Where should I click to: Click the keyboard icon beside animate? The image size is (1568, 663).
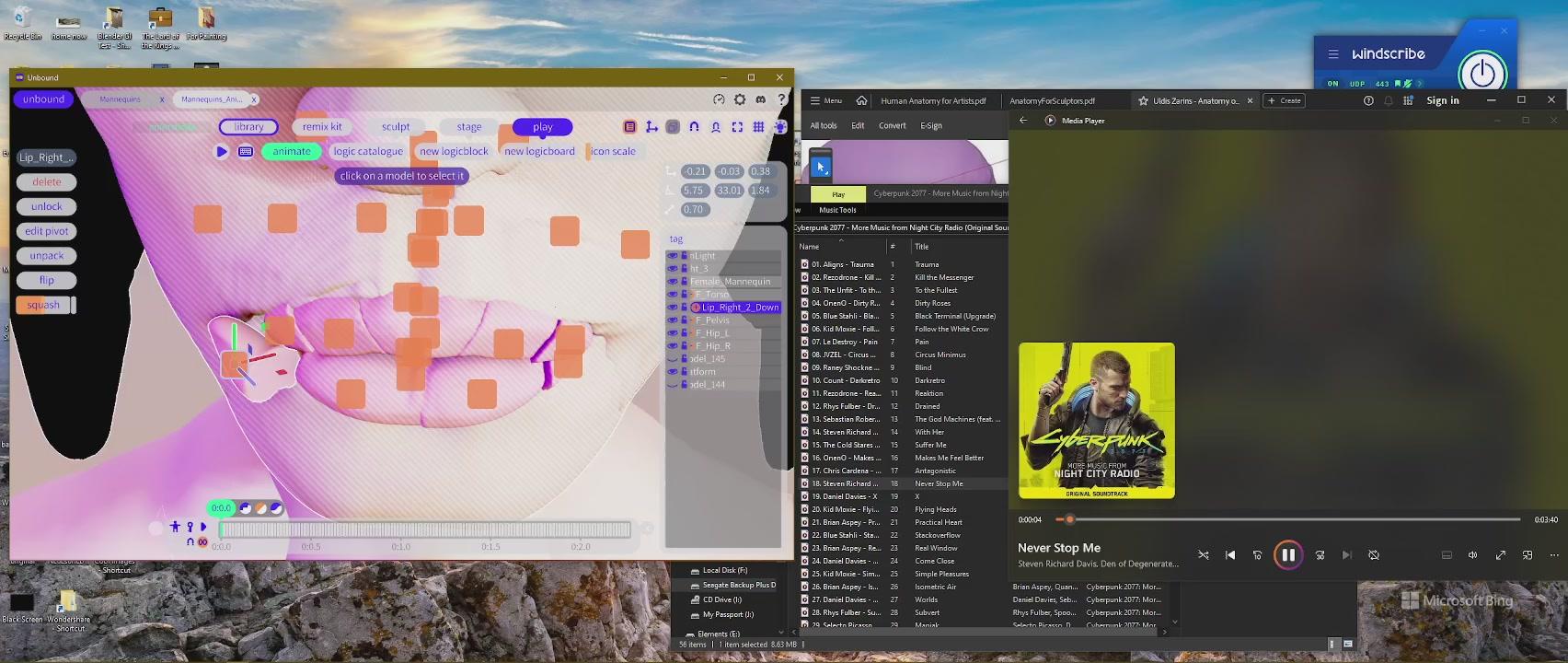246,152
